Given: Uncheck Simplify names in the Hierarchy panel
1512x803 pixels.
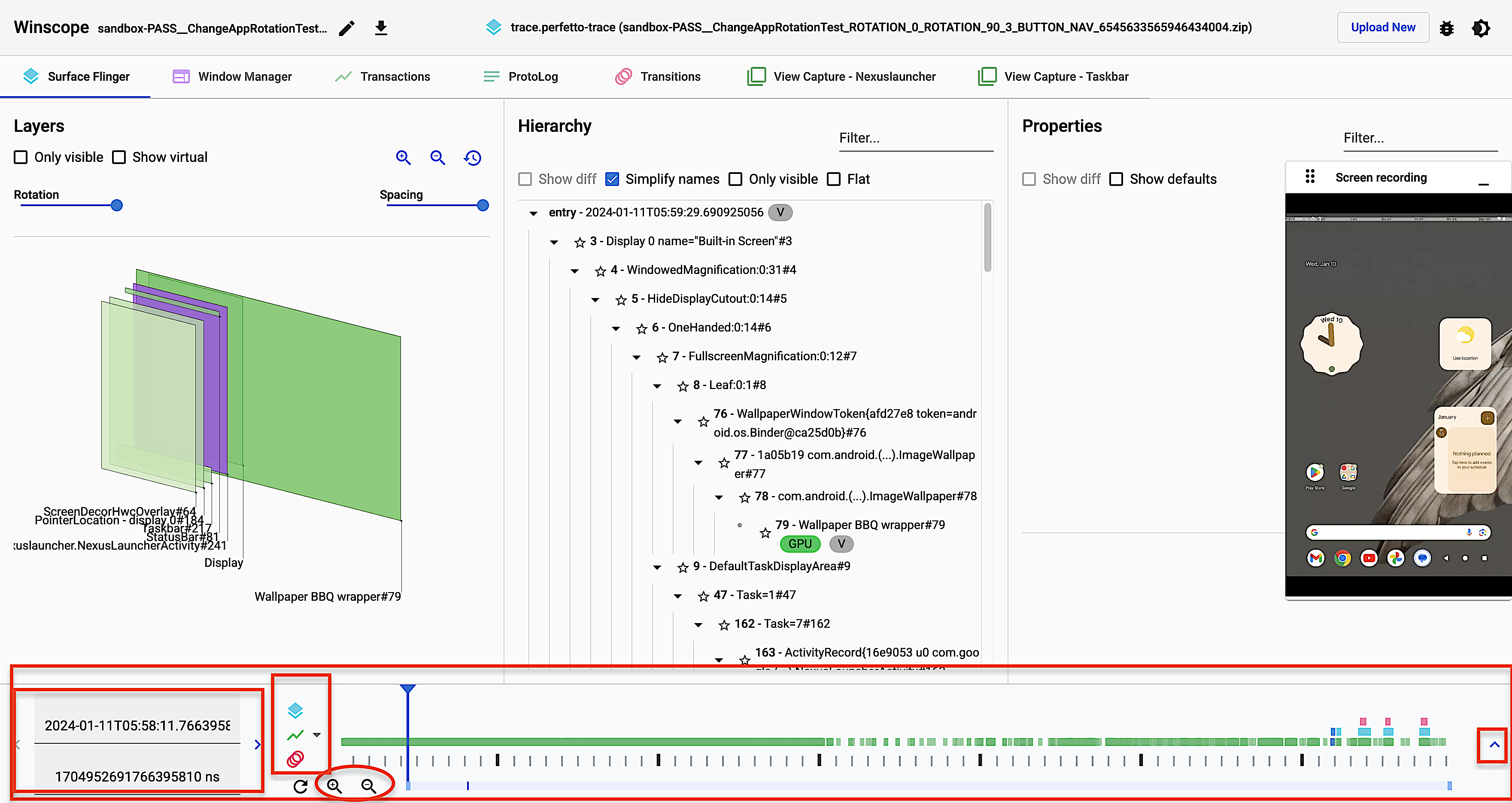Looking at the screenshot, I should [x=612, y=179].
